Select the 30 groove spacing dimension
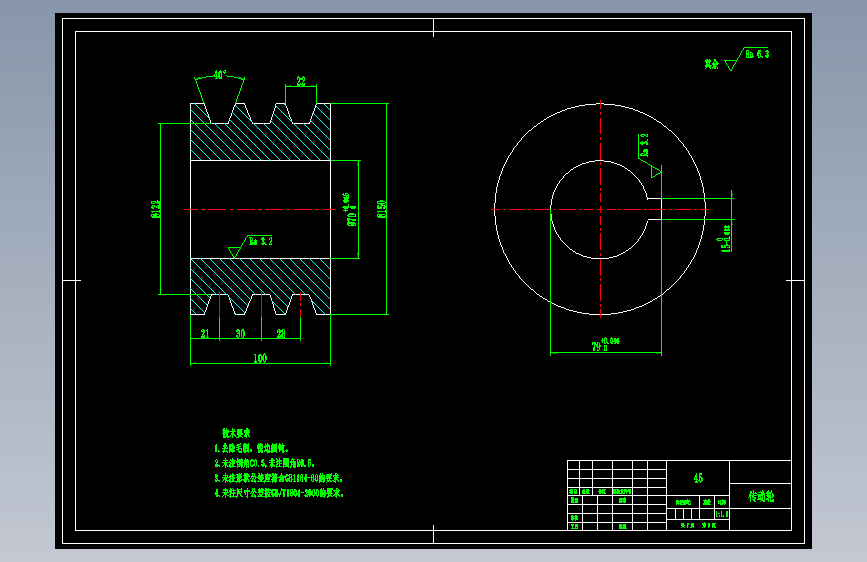Screen dimensions: 867x562 240,334
